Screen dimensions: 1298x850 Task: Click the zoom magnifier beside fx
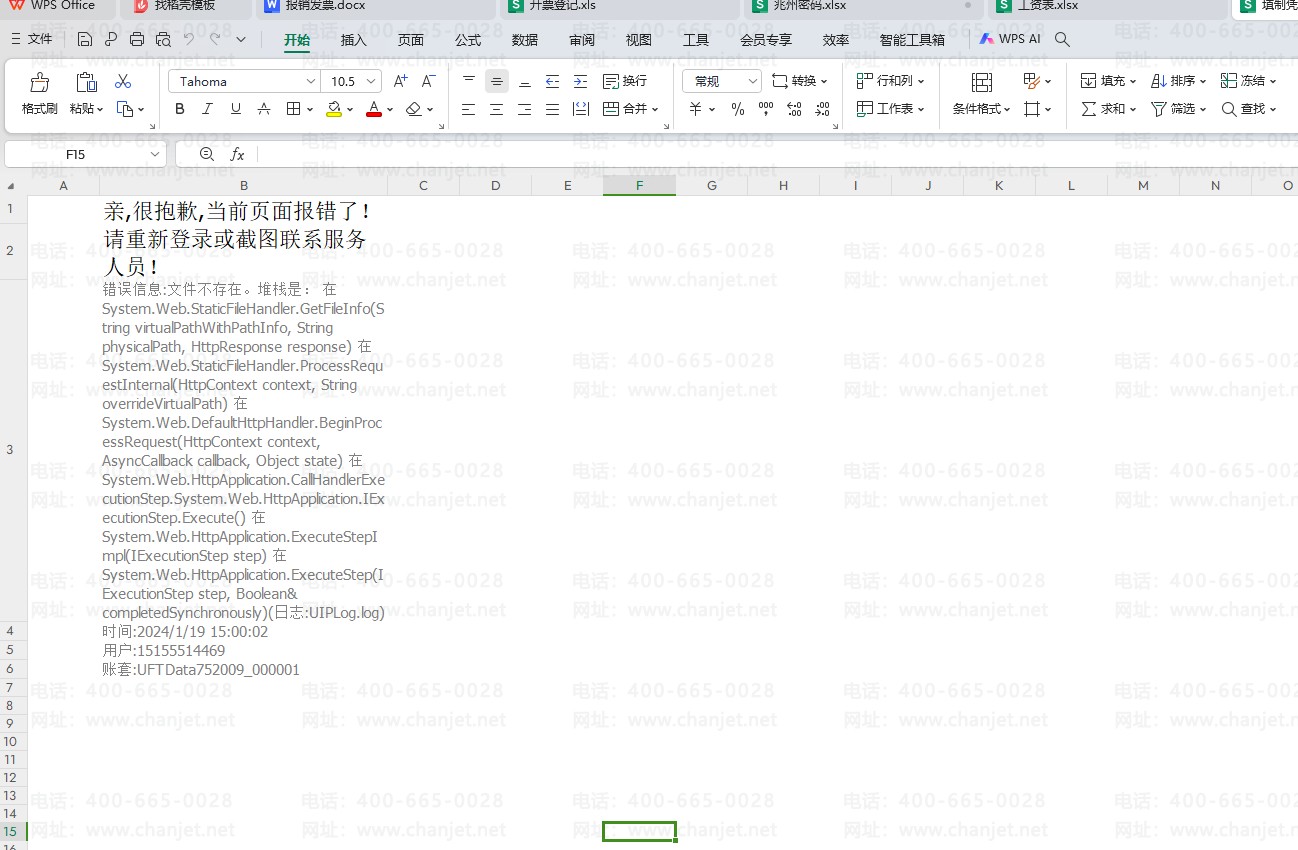click(x=207, y=154)
